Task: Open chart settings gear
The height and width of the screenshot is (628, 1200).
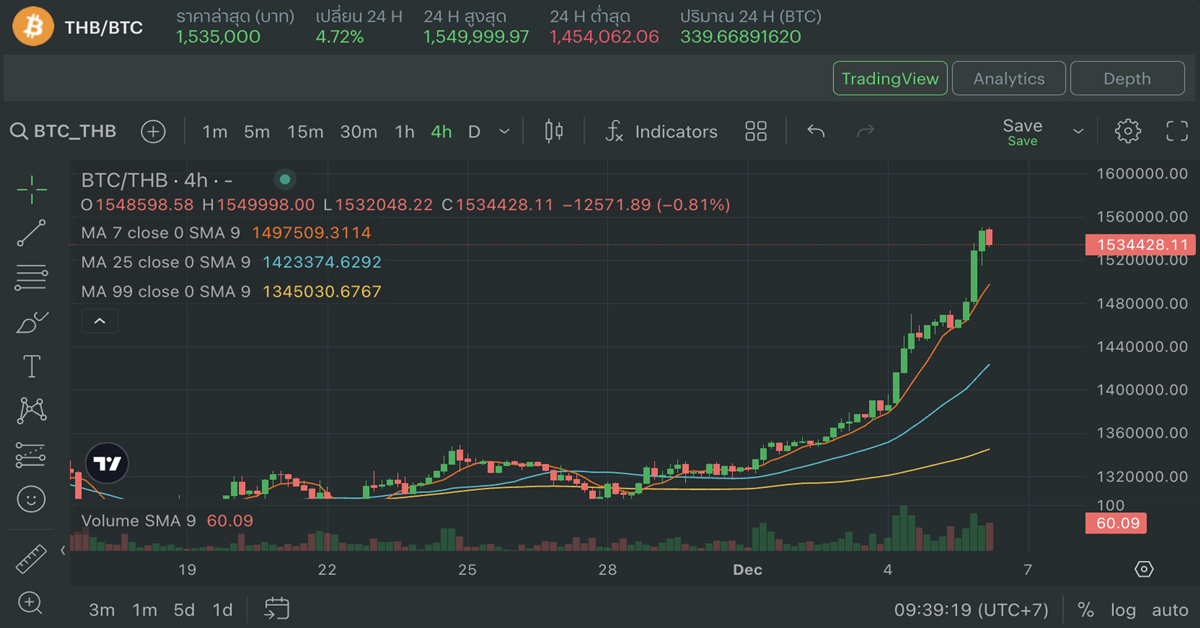Action: click(x=1128, y=131)
